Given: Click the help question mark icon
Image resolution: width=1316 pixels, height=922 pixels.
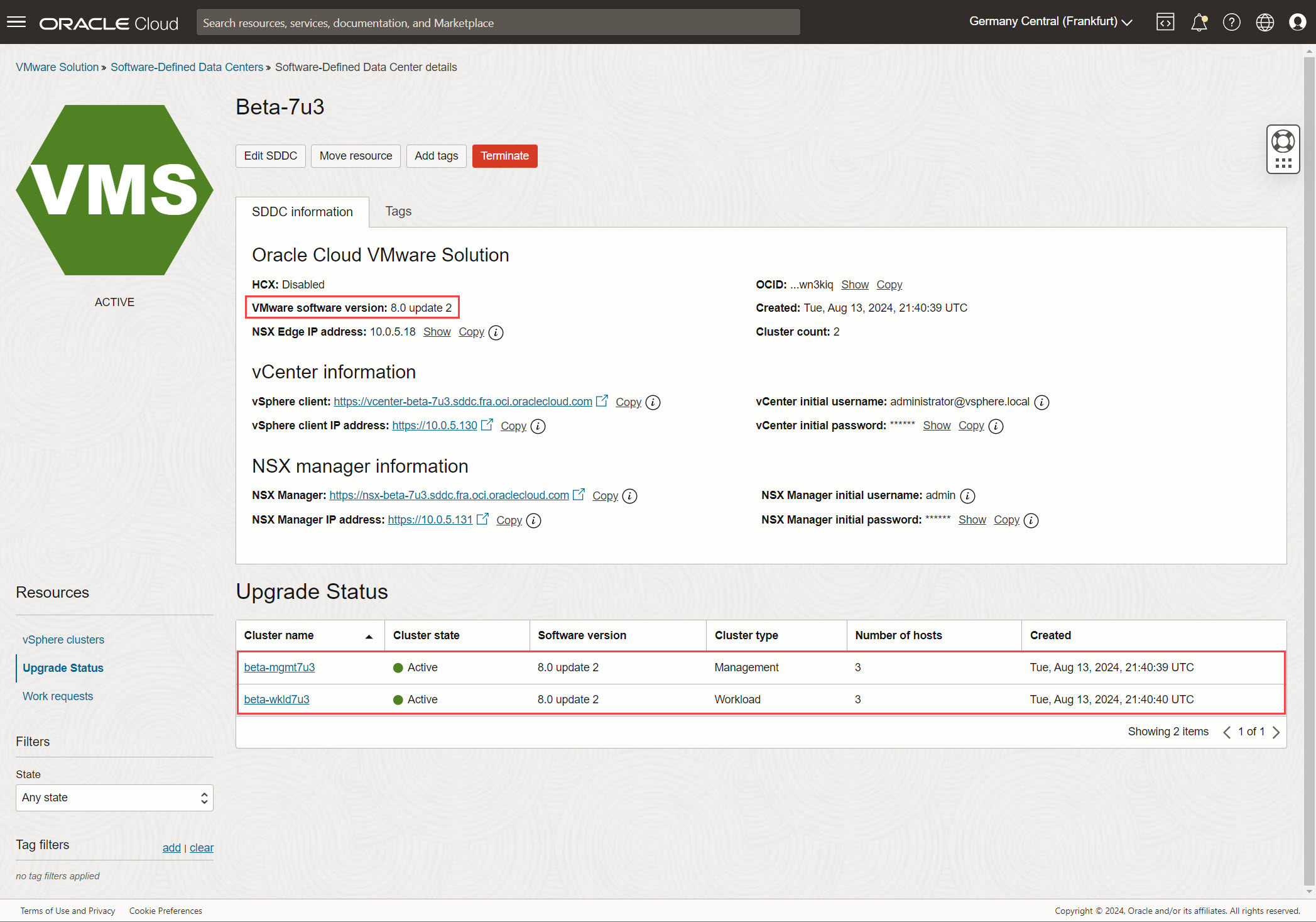Looking at the screenshot, I should pos(1231,23).
